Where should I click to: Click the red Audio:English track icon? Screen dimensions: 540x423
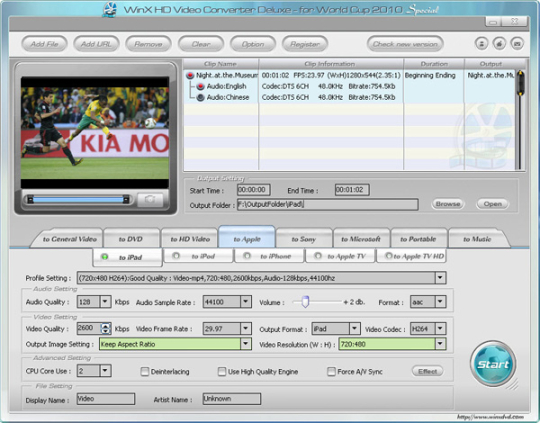pyautogui.click(x=200, y=86)
